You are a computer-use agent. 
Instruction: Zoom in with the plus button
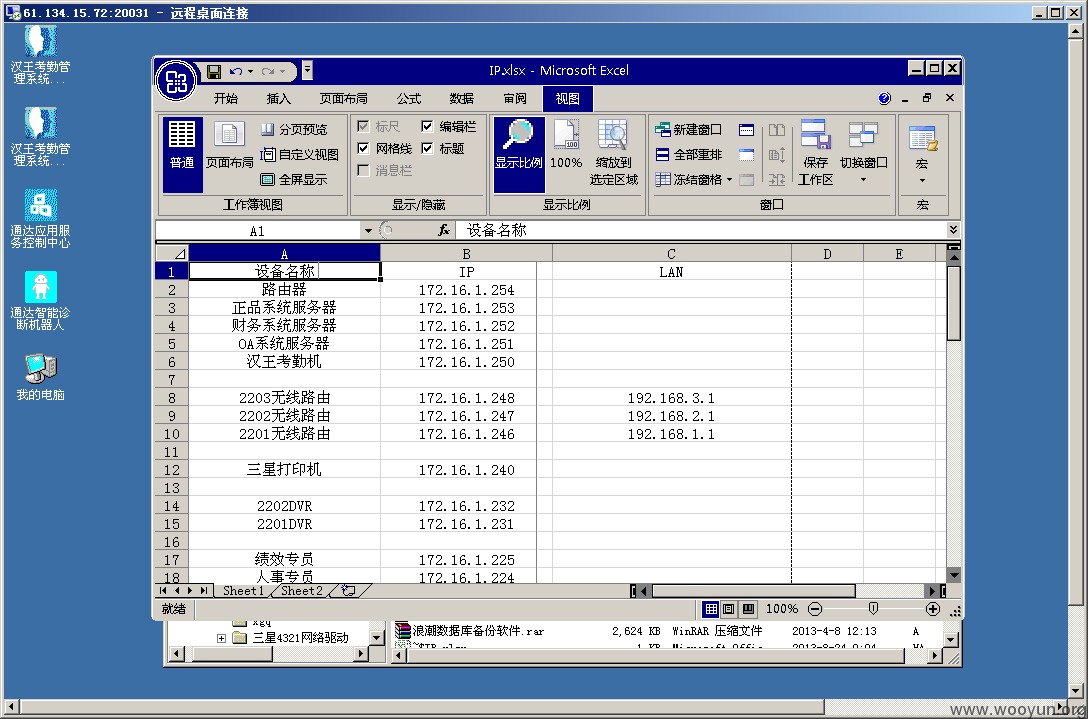coord(933,609)
